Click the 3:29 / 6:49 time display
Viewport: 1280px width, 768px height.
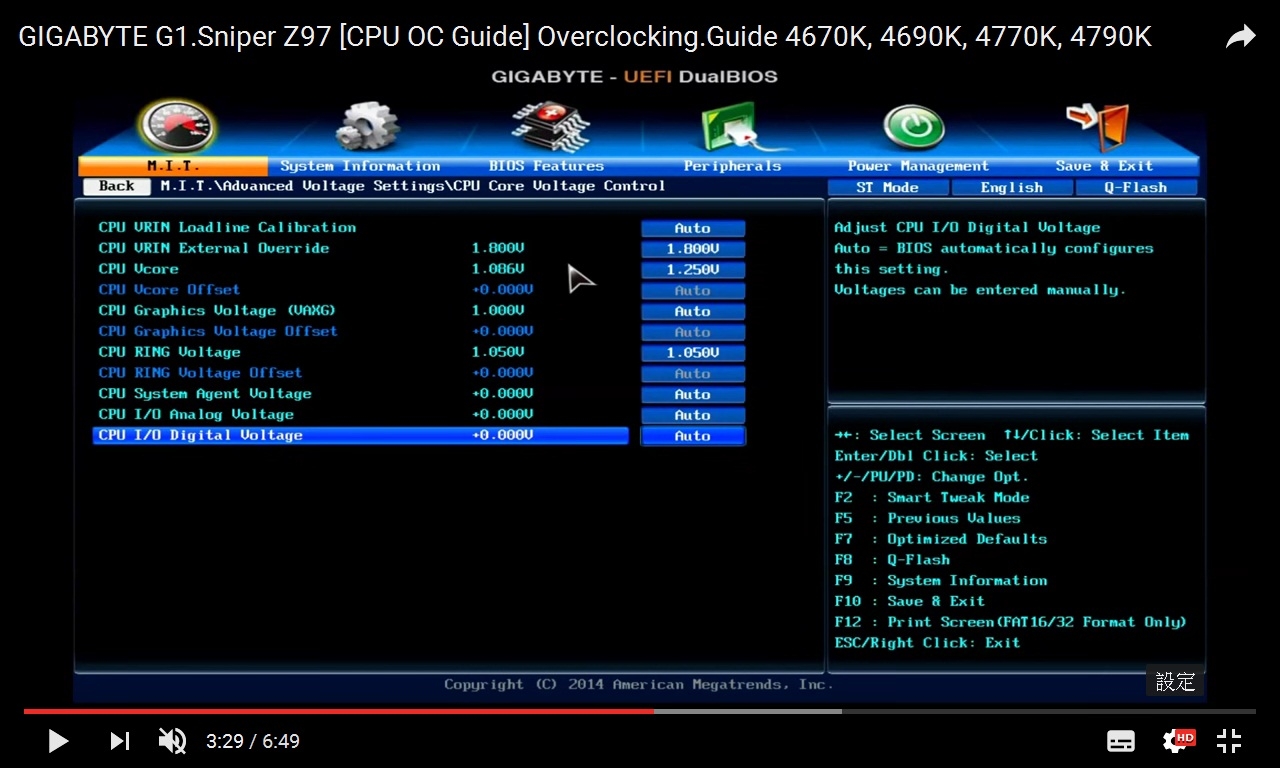(x=253, y=741)
